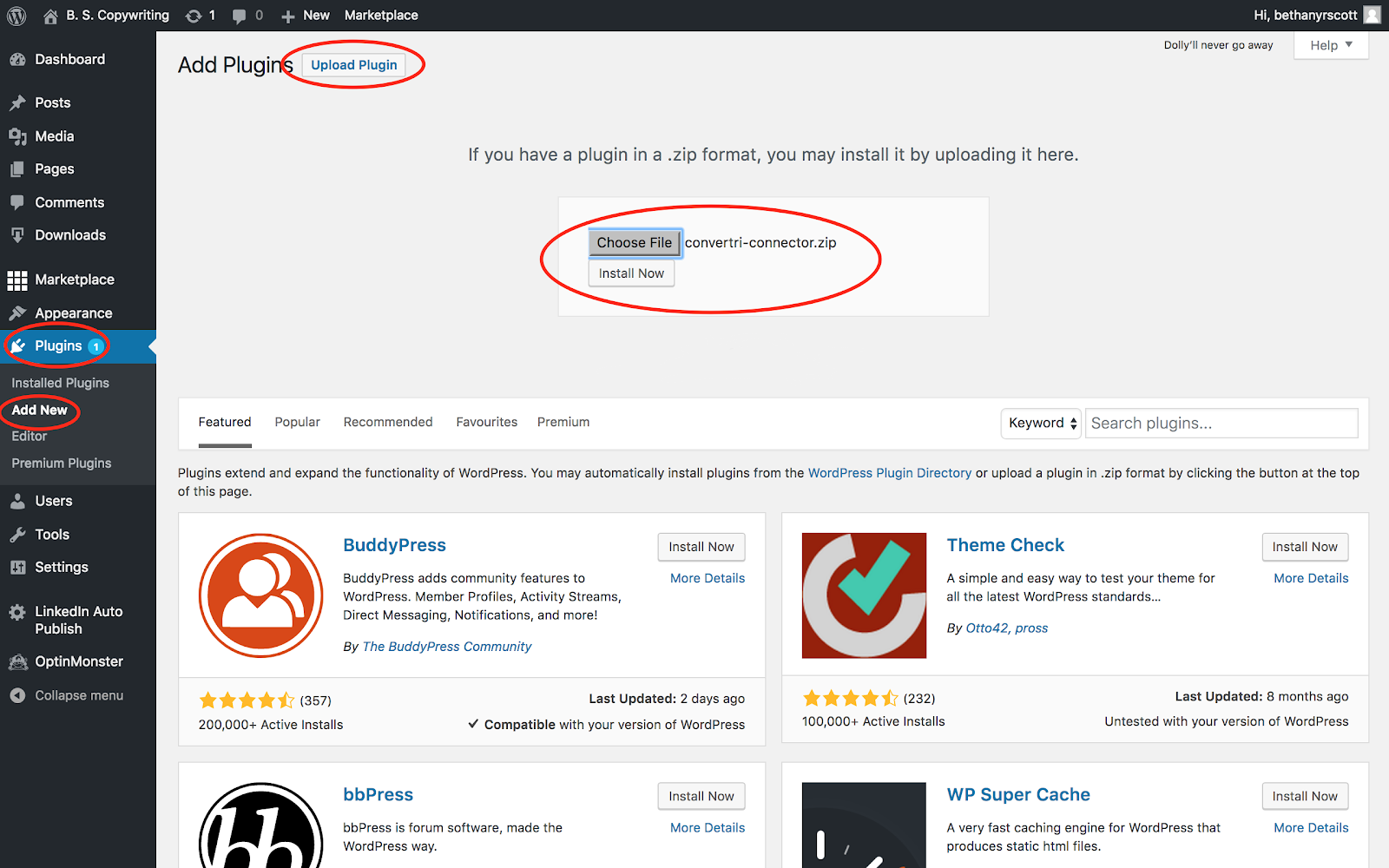Open Marketplace in the top admin bar
The image size is (1389, 868).
click(x=381, y=16)
